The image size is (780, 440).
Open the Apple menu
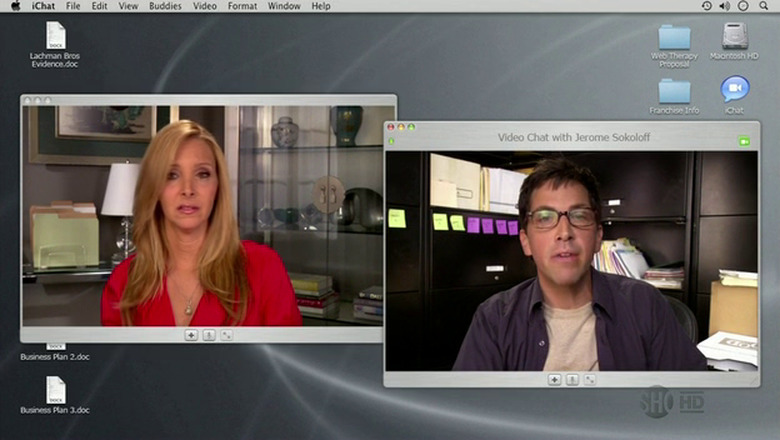pyautogui.click(x=15, y=6)
